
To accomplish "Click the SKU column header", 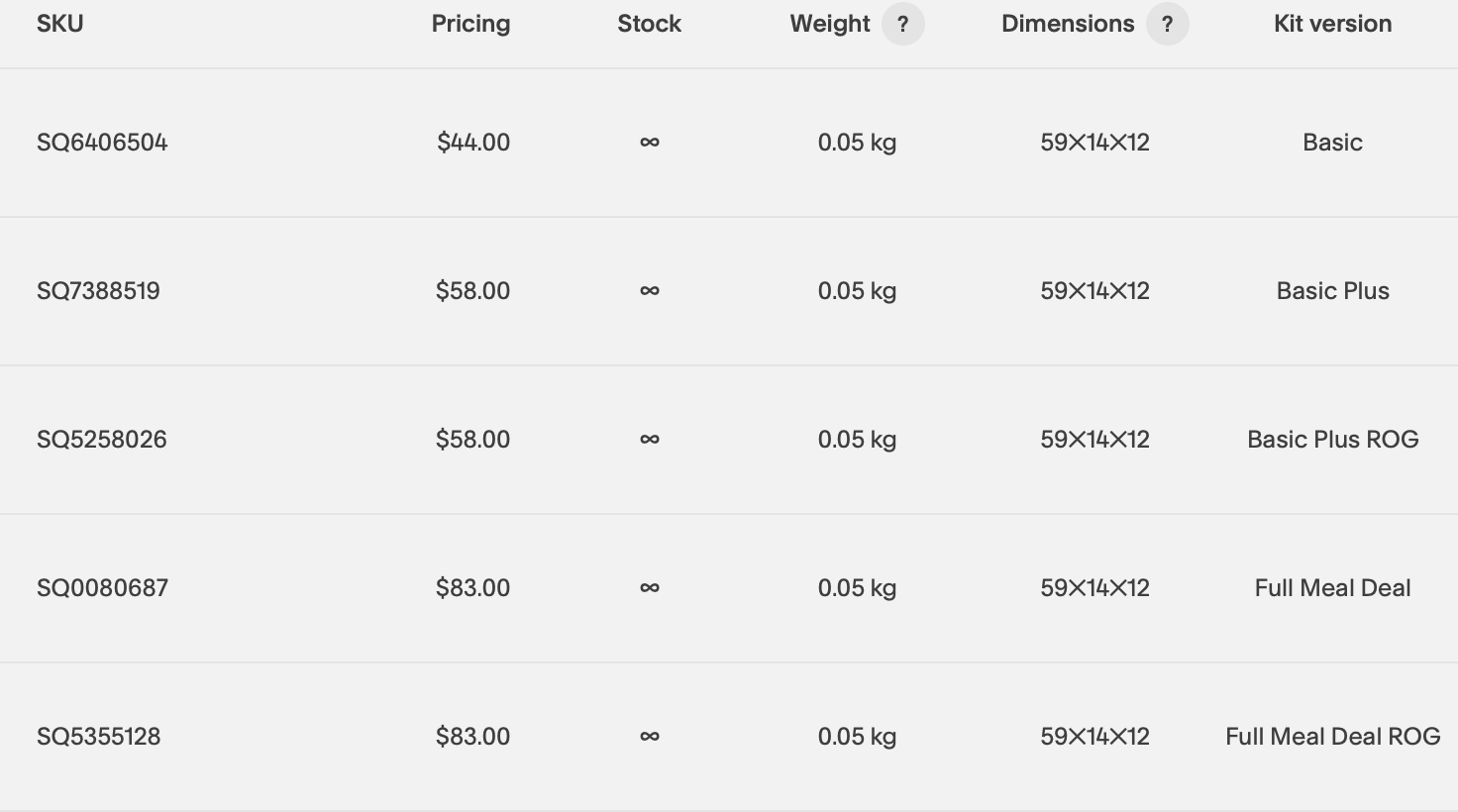I will pos(59,24).
